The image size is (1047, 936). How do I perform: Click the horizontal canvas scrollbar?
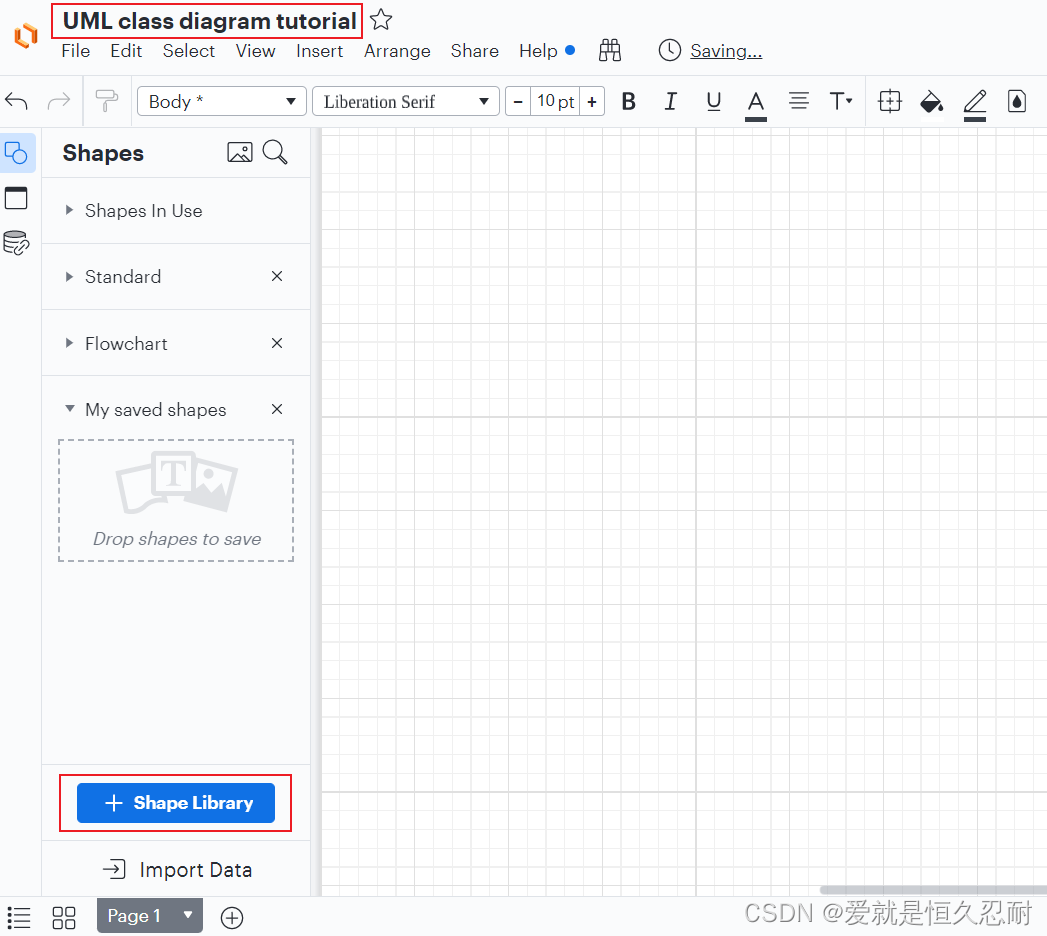click(x=933, y=890)
